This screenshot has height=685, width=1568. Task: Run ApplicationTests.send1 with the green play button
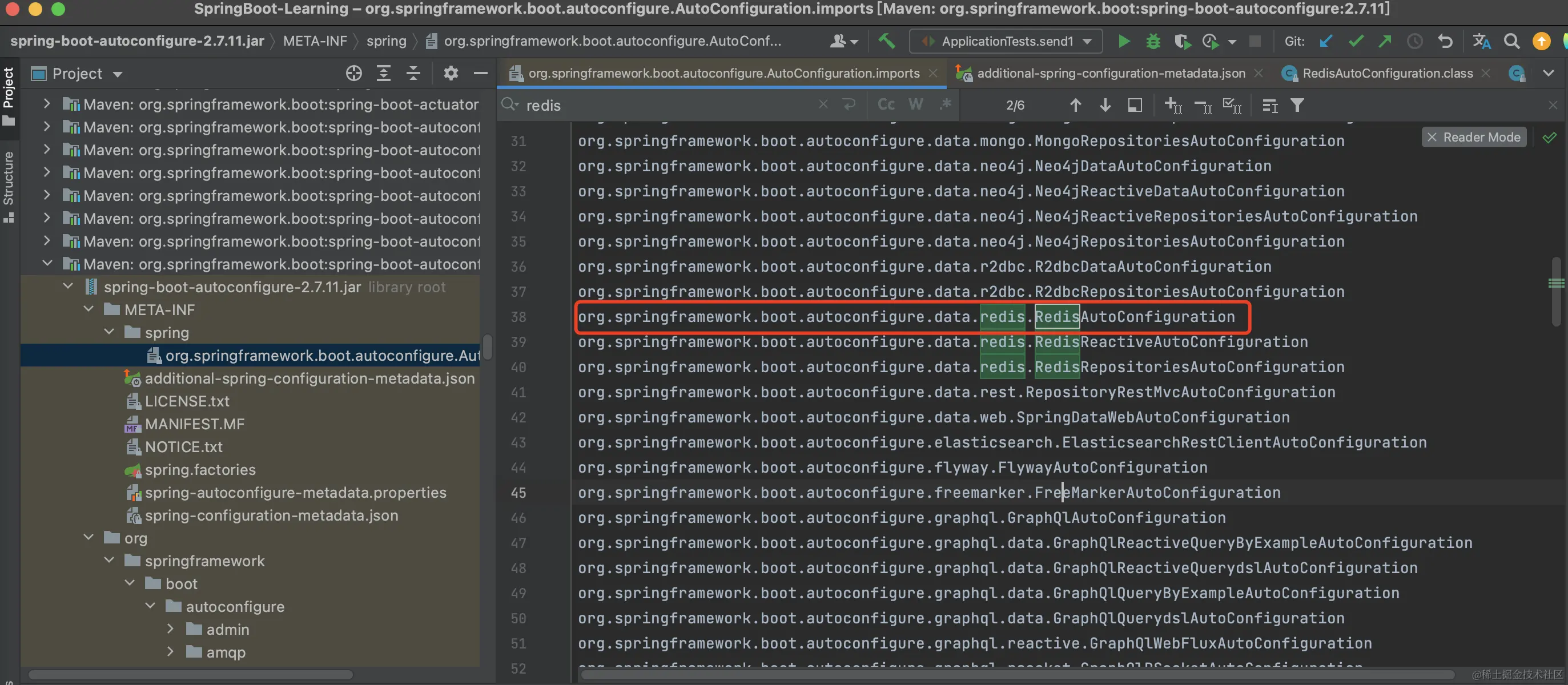[x=1124, y=41]
